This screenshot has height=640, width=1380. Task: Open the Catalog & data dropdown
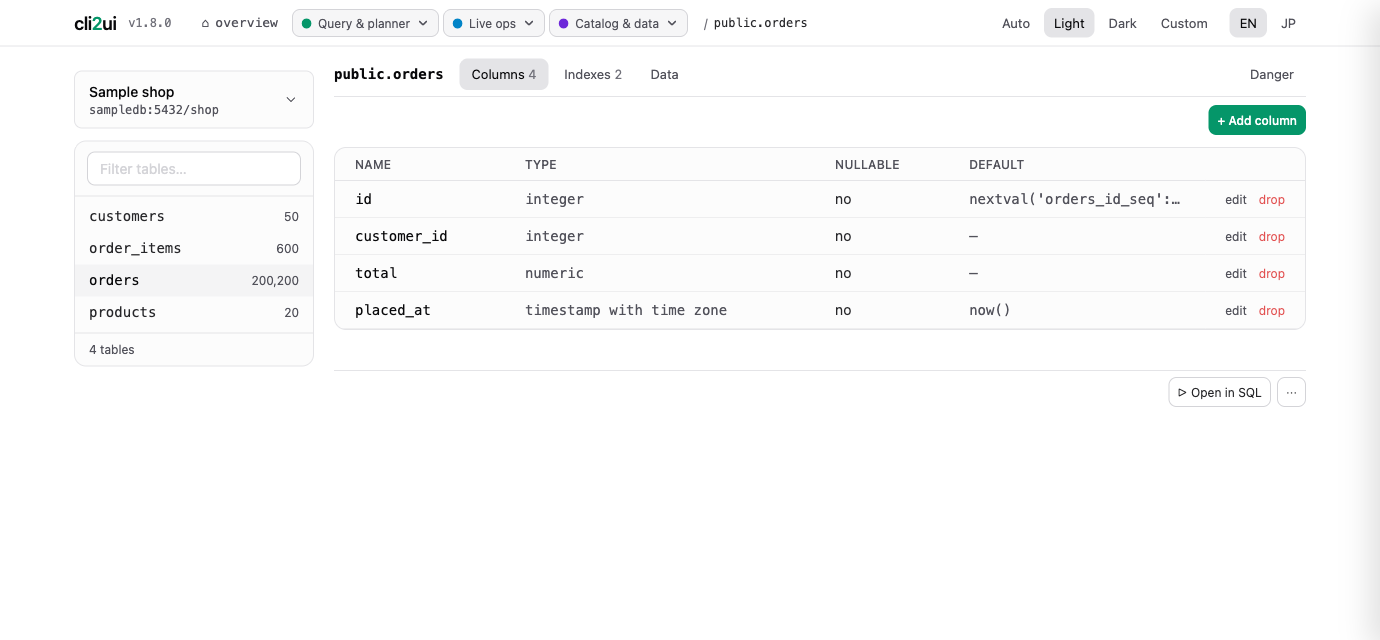pos(618,23)
